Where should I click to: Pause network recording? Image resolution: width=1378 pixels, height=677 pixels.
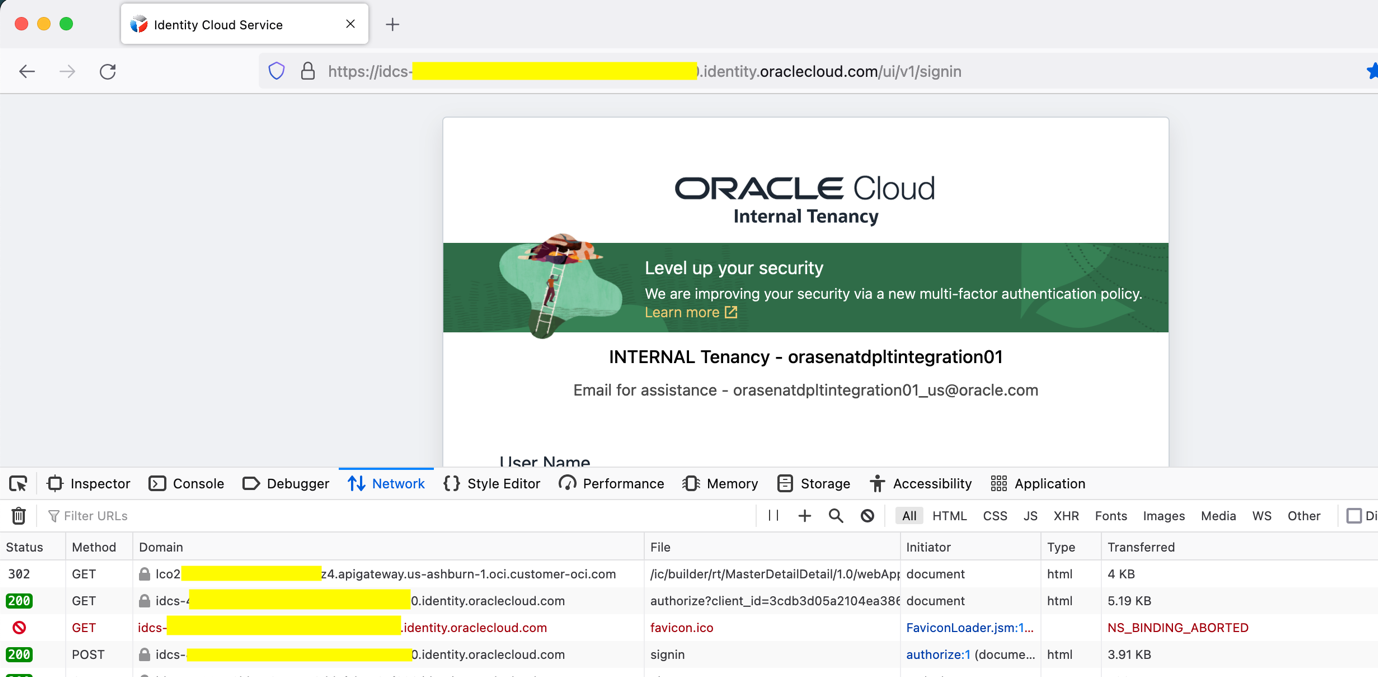(773, 516)
